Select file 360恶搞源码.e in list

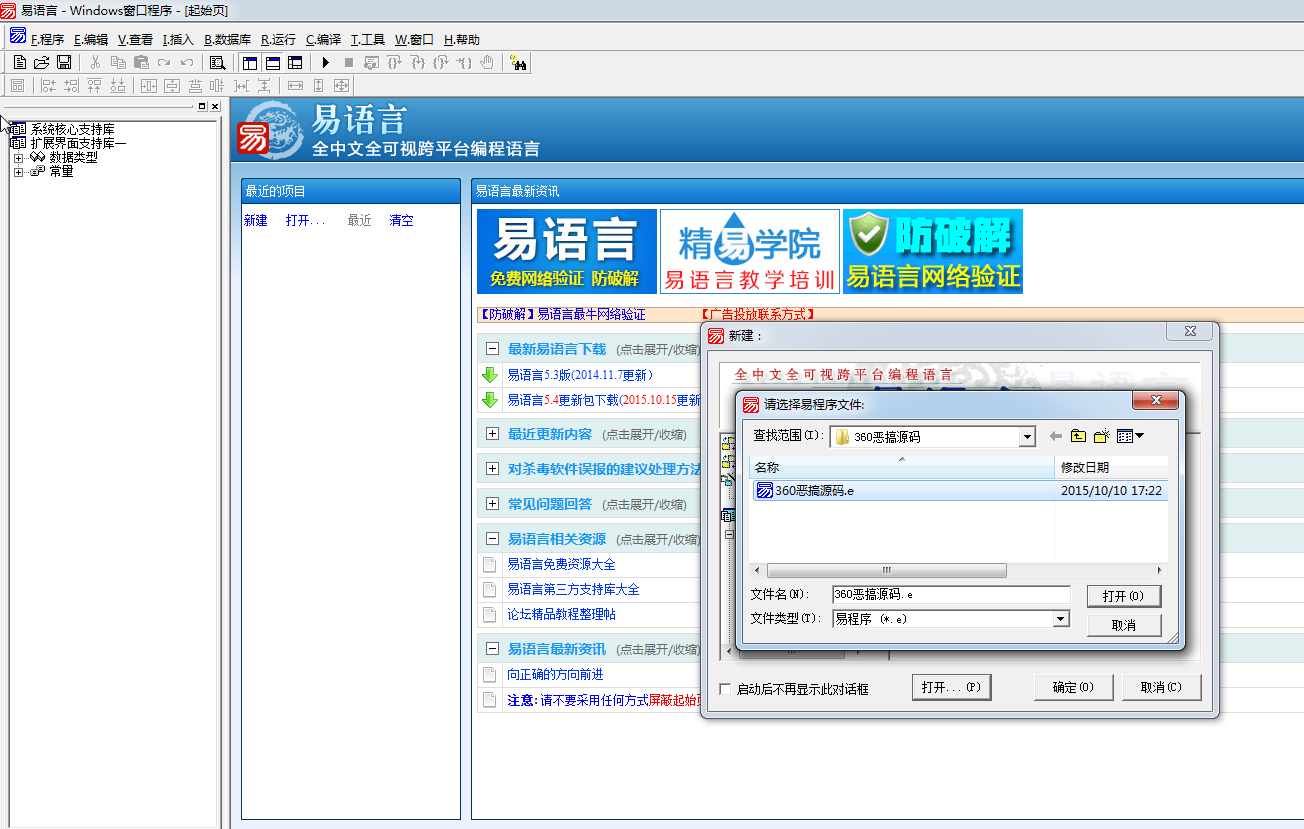[x=960, y=491]
